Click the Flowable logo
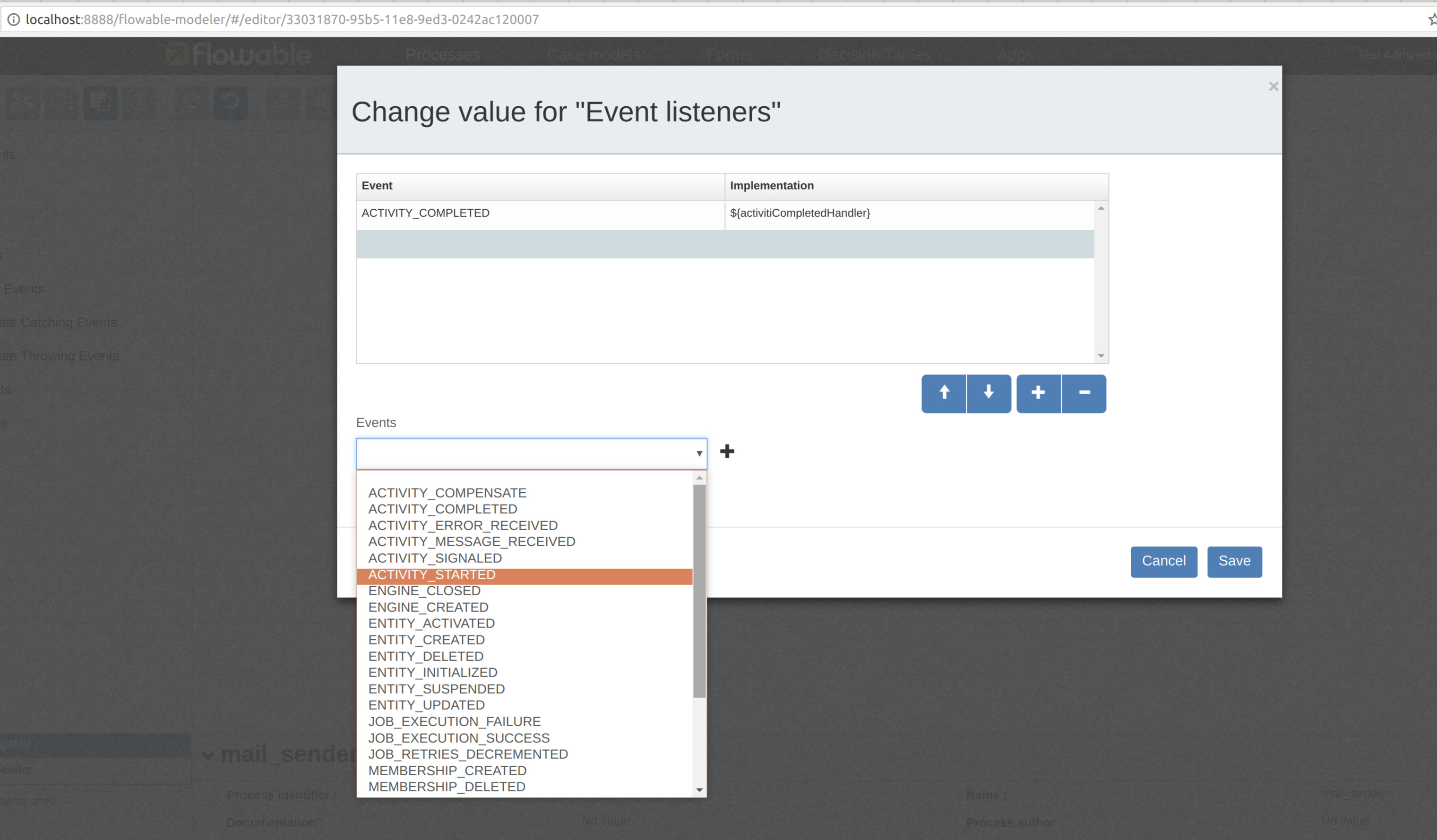1437x840 pixels. click(x=238, y=54)
